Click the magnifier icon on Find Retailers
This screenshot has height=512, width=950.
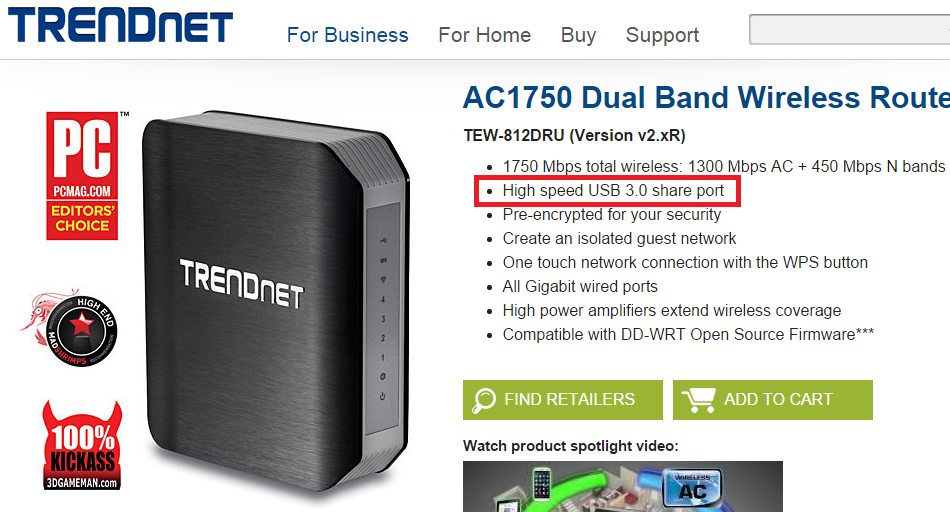point(484,400)
